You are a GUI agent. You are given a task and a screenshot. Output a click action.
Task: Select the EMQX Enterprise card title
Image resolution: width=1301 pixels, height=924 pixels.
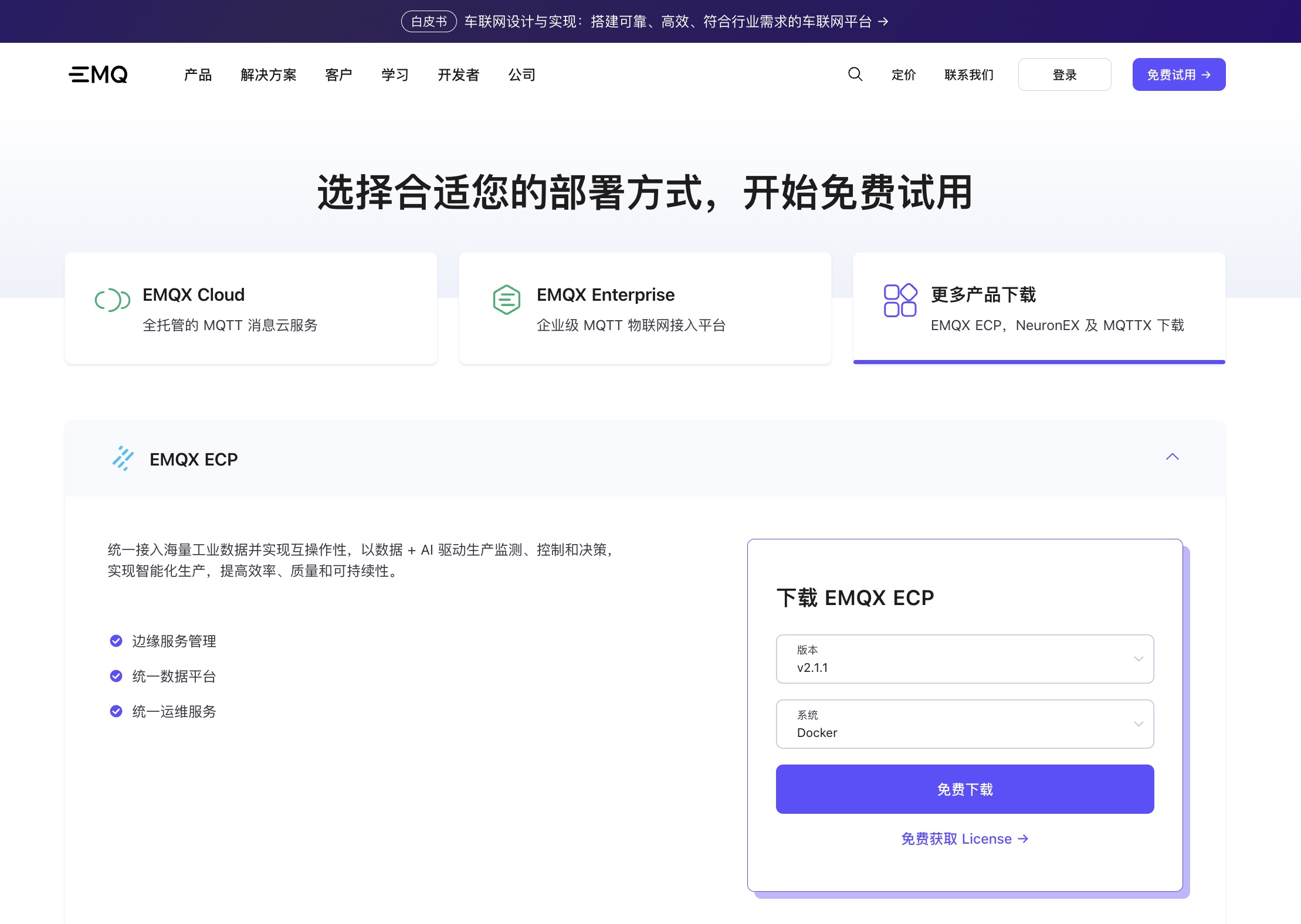click(605, 295)
